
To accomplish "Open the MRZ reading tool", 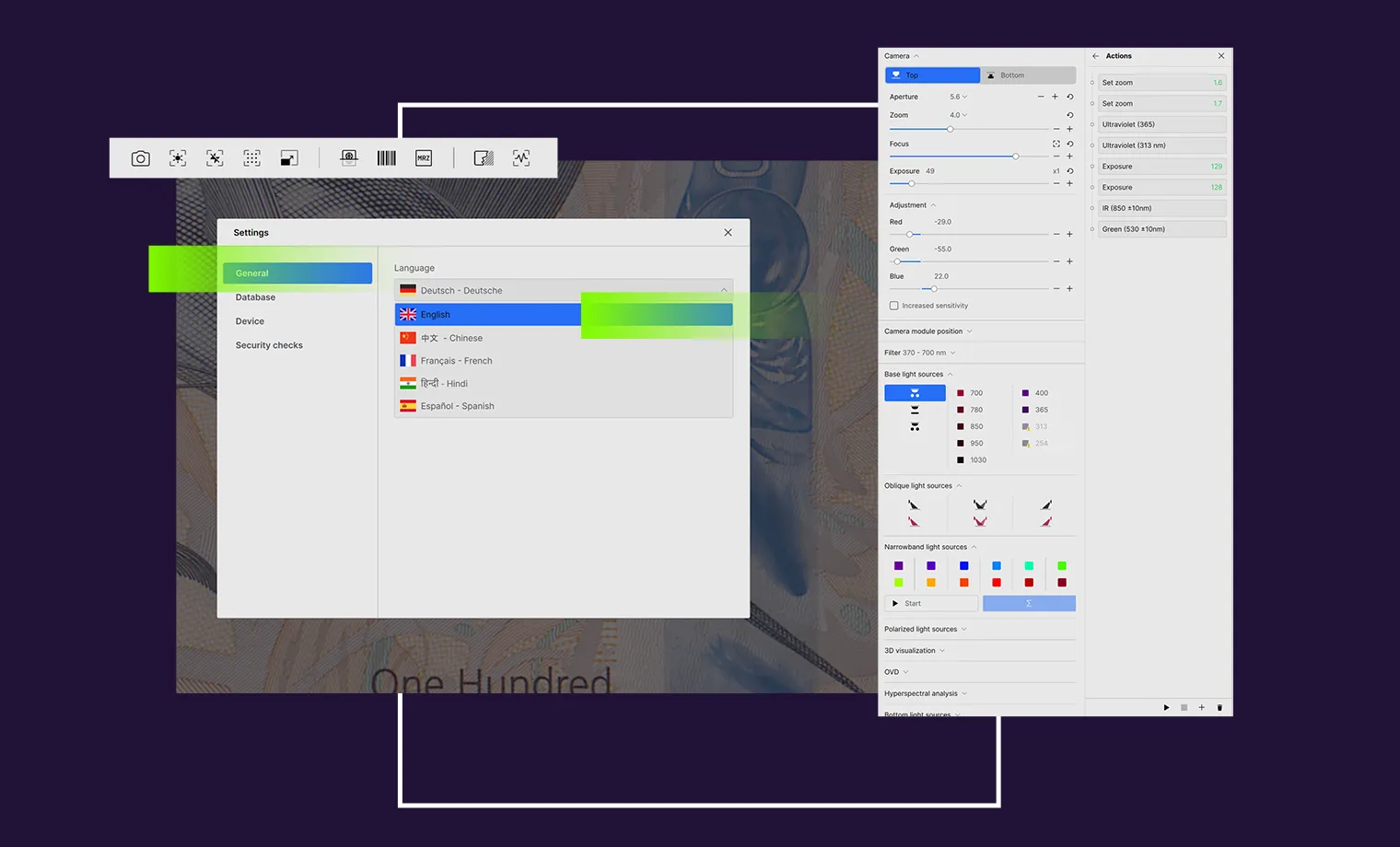I will tap(424, 157).
